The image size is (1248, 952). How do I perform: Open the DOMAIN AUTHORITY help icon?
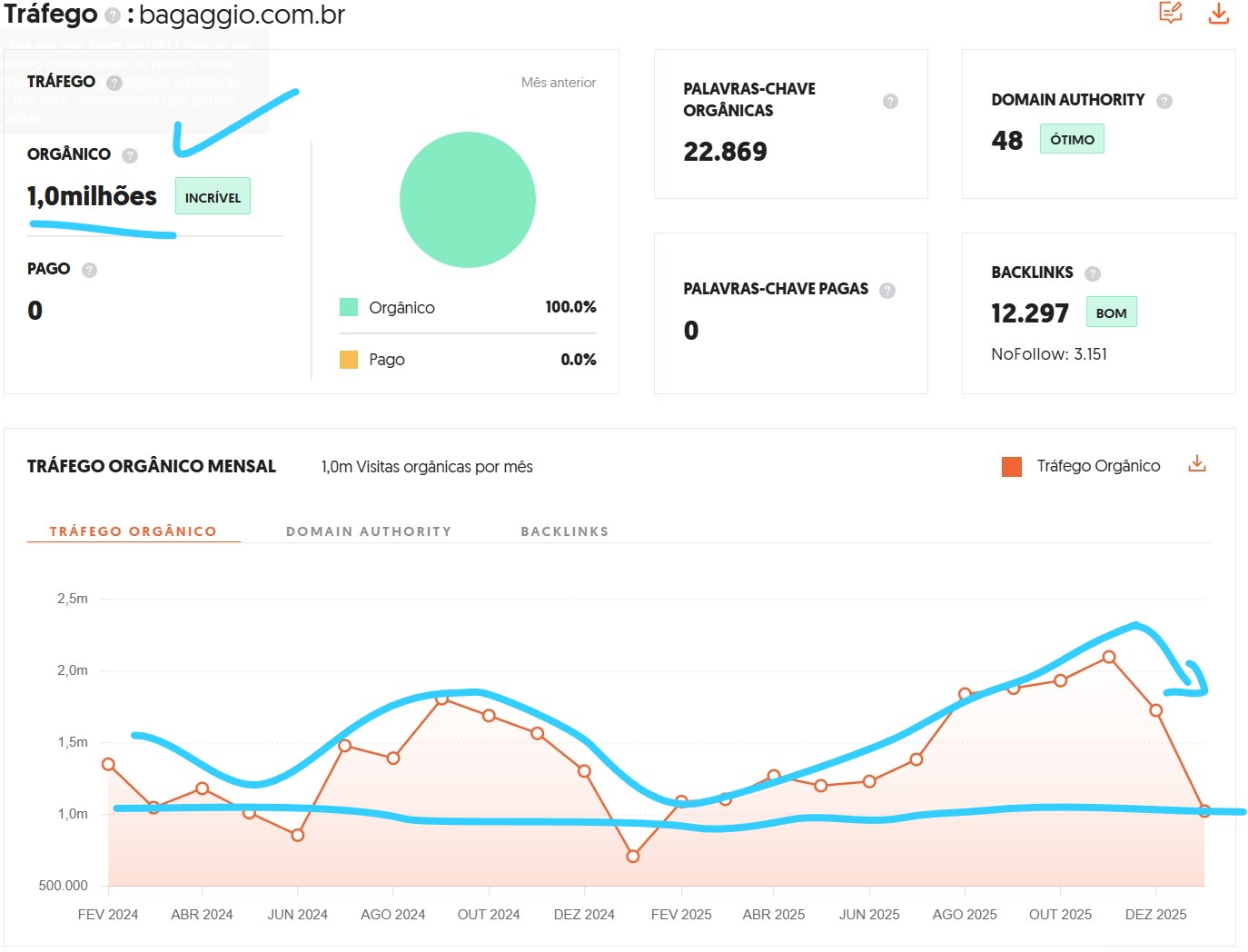[1165, 101]
